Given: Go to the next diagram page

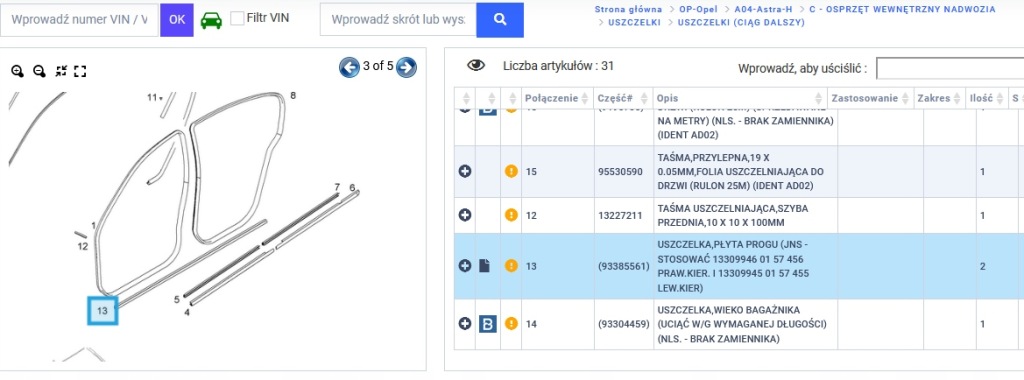Looking at the screenshot, I should click(x=406, y=67).
